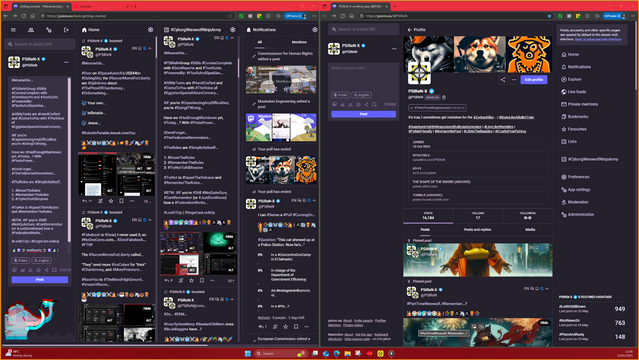639x360 pixels.
Task: Click the compose box scrollbar in the left column
Action: point(69,159)
